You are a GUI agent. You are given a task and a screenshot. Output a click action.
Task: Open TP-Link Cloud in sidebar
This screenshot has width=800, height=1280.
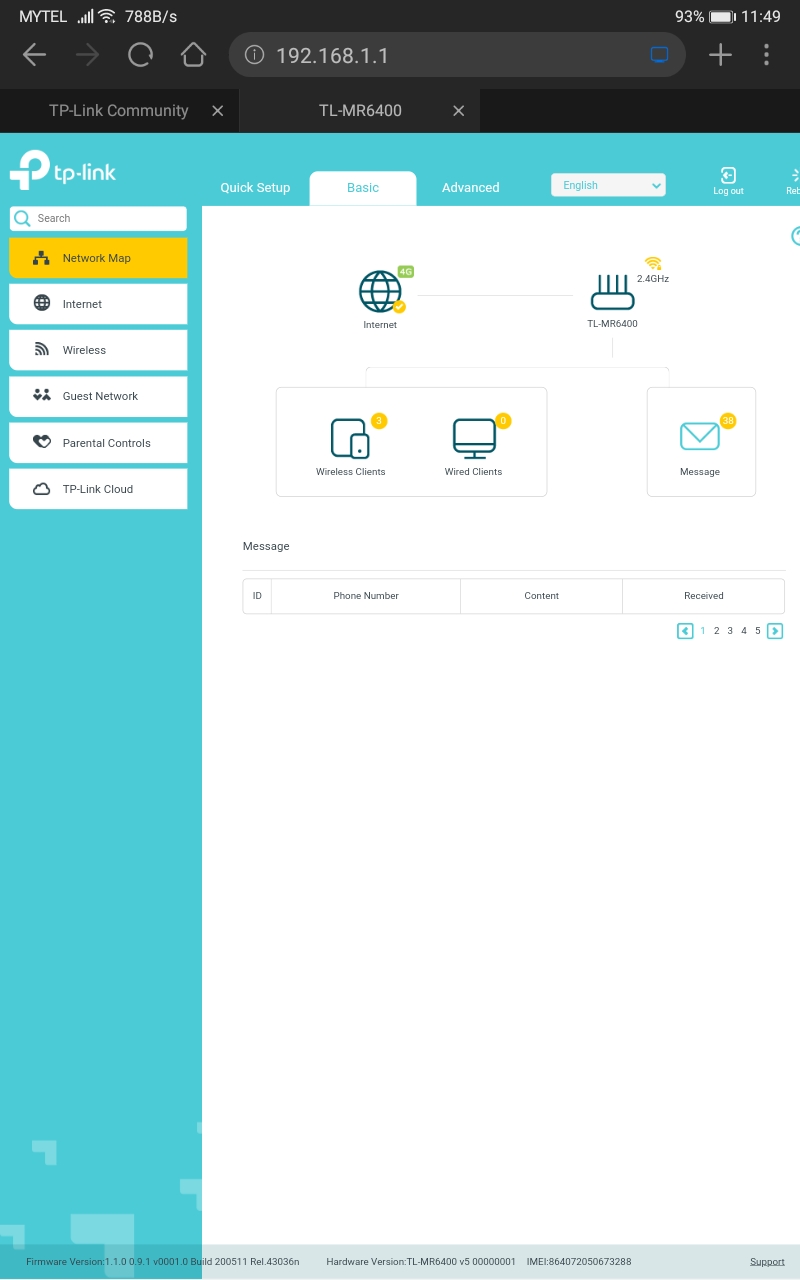(x=98, y=489)
